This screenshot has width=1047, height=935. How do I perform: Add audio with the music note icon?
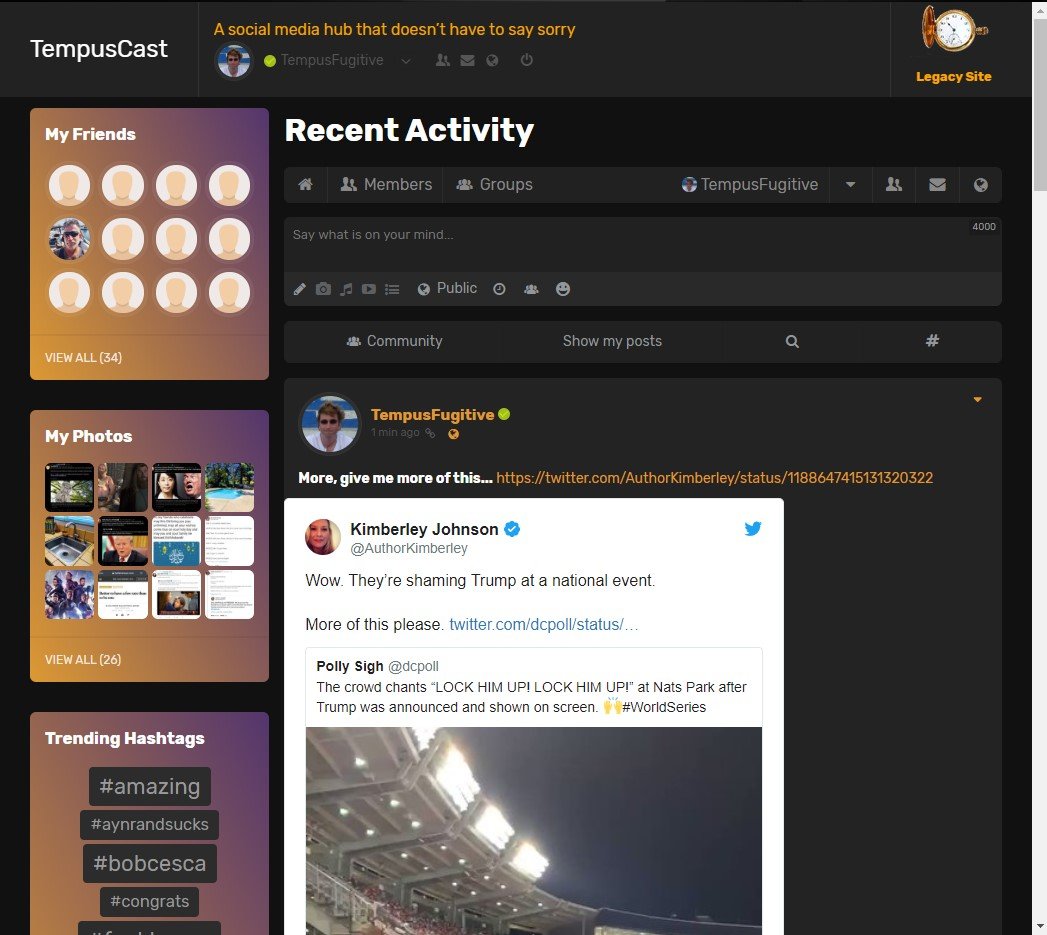tap(346, 289)
